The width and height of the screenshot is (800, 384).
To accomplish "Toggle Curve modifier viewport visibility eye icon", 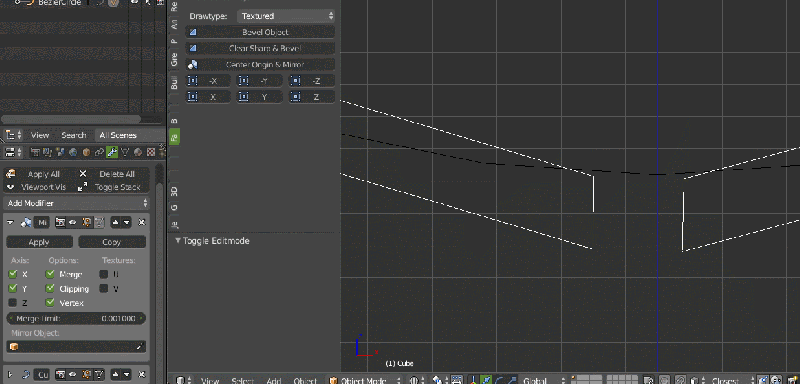I will point(72,375).
